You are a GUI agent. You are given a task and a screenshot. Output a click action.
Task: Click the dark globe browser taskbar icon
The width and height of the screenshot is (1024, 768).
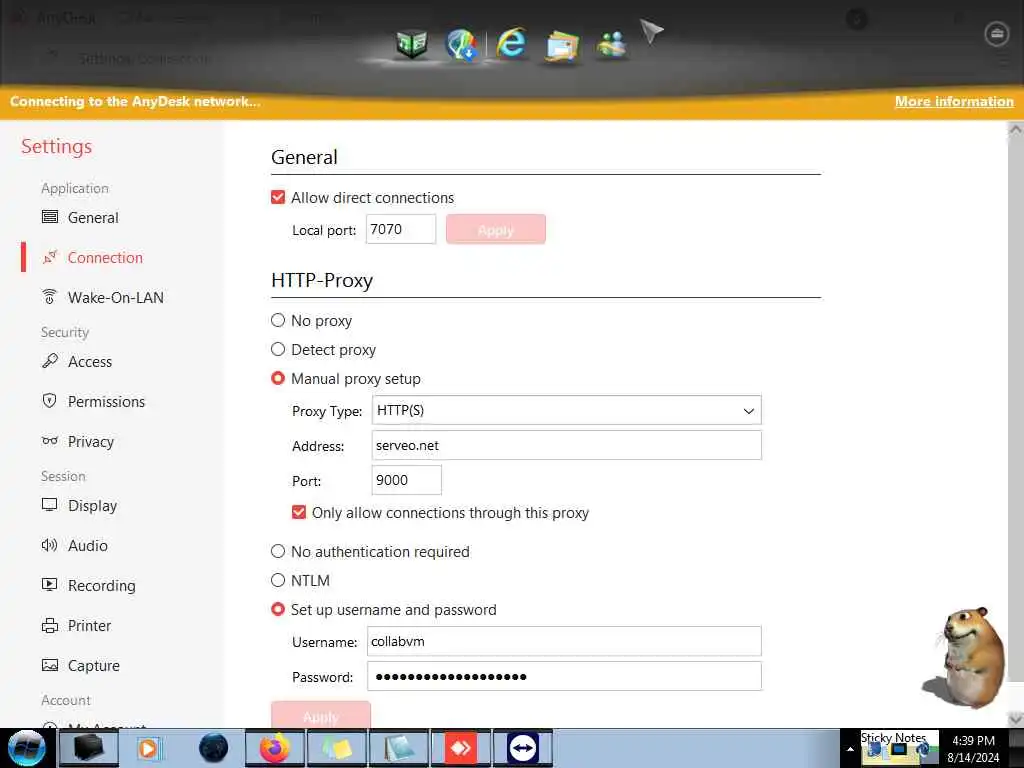coord(213,748)
